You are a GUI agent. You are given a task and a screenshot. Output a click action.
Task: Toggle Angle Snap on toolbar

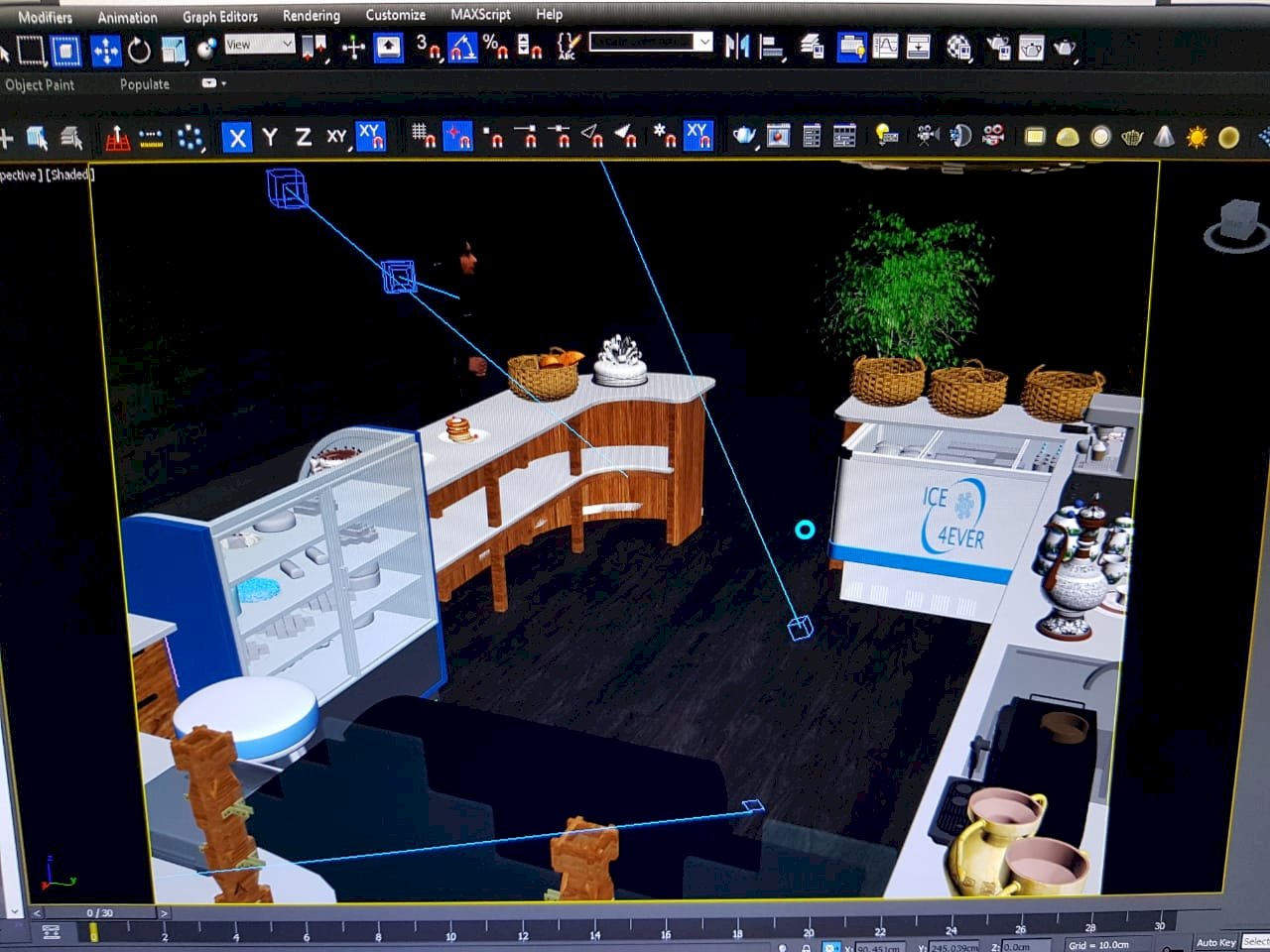click(x=461, y=48)
